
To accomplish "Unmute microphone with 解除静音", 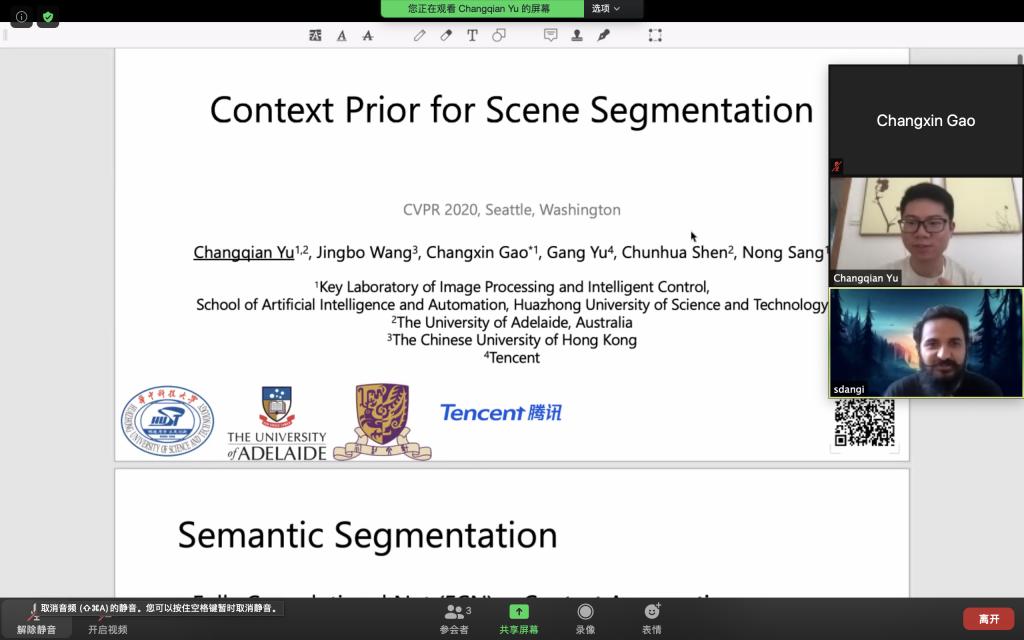I will pyautogui.click(x=36, y=619).
